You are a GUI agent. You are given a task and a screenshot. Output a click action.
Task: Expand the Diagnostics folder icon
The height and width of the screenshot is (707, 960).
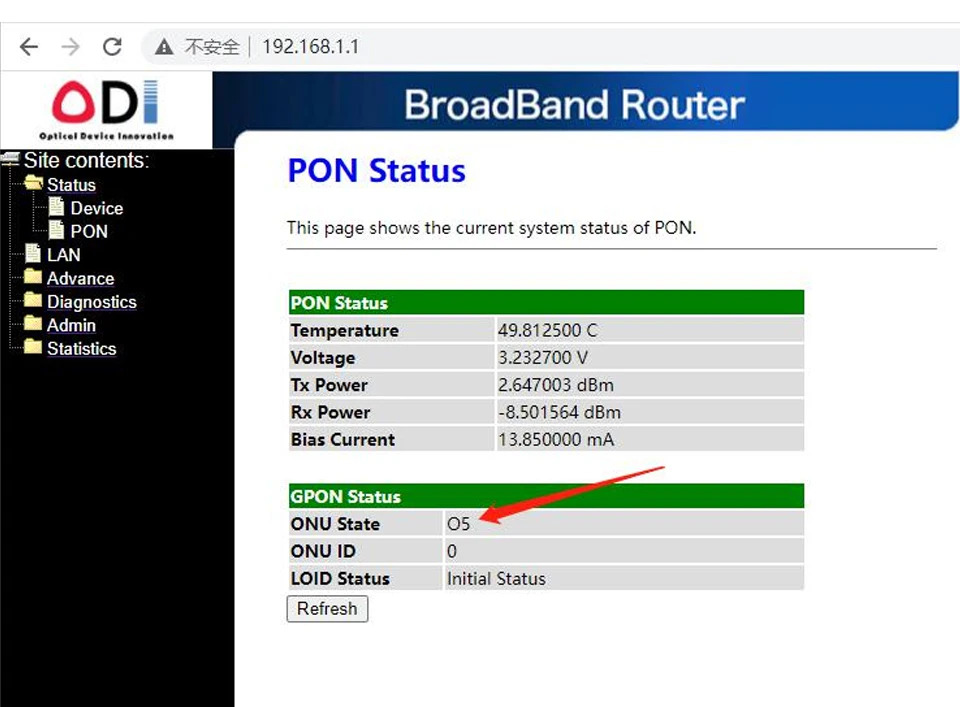pyautogui.click(x=33, y=301)
